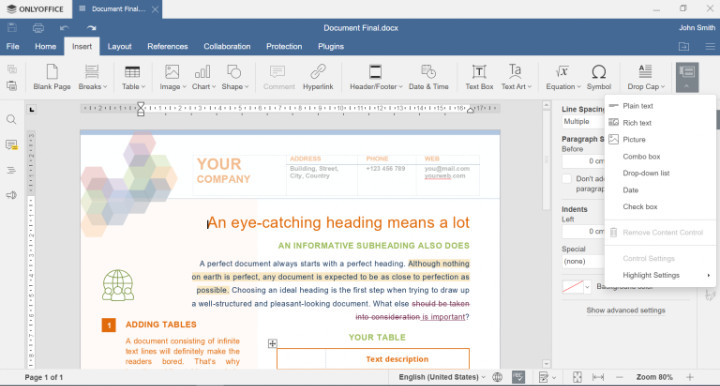Click the Left indent input field
720x386 pixels.
[583, 231]
